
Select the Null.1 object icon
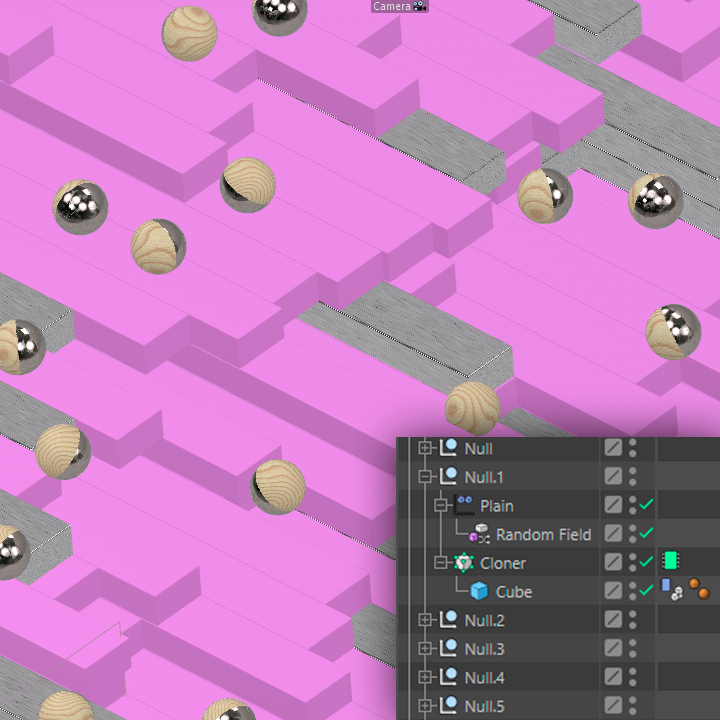click(x=449, y=476)
